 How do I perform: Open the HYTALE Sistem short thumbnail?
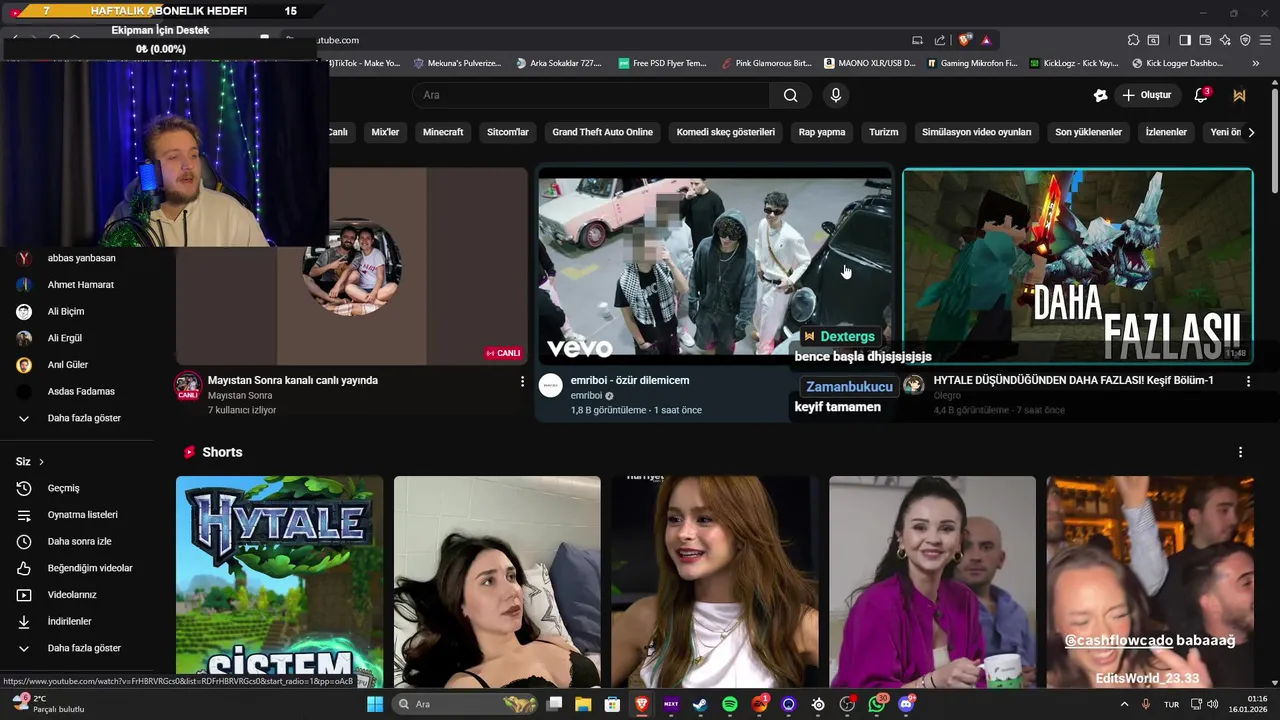point(279,582)
